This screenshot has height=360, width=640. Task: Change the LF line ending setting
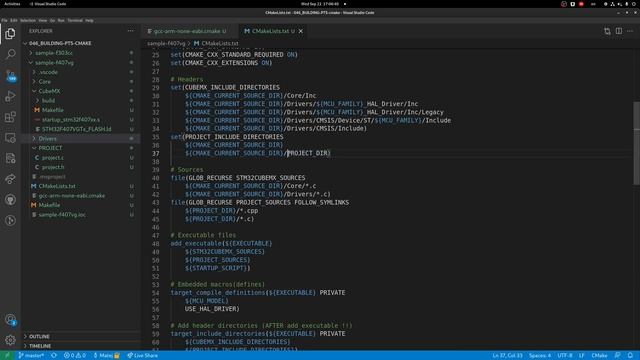[581, 356]
